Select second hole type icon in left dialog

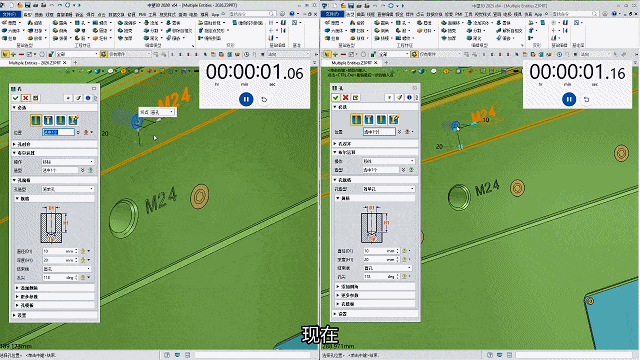tap(48, 120)
